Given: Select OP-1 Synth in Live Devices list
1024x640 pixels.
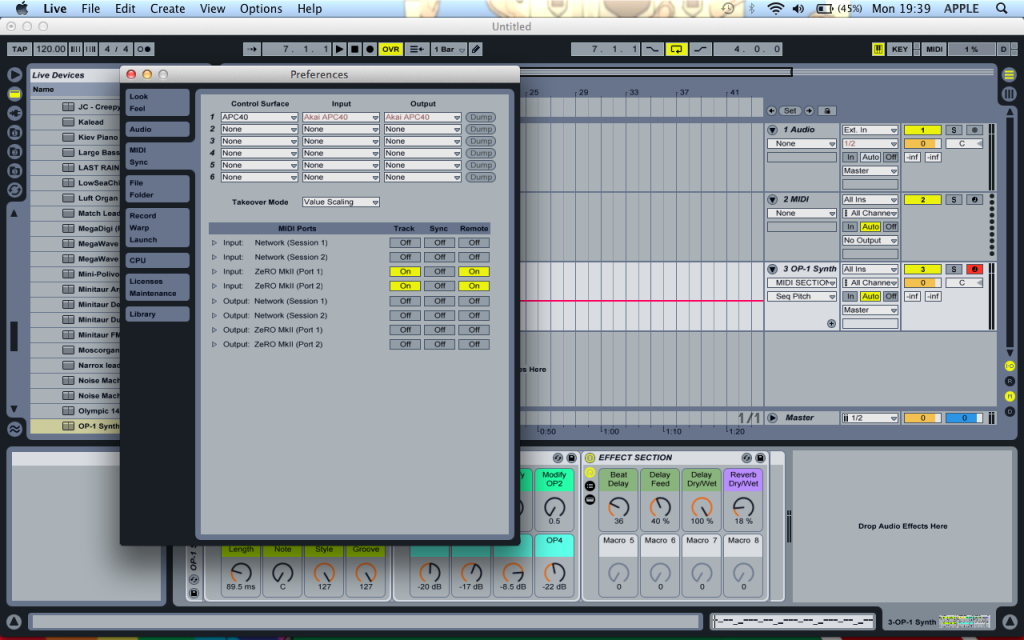Looking at the screenshot, I should tap(75, 426).
